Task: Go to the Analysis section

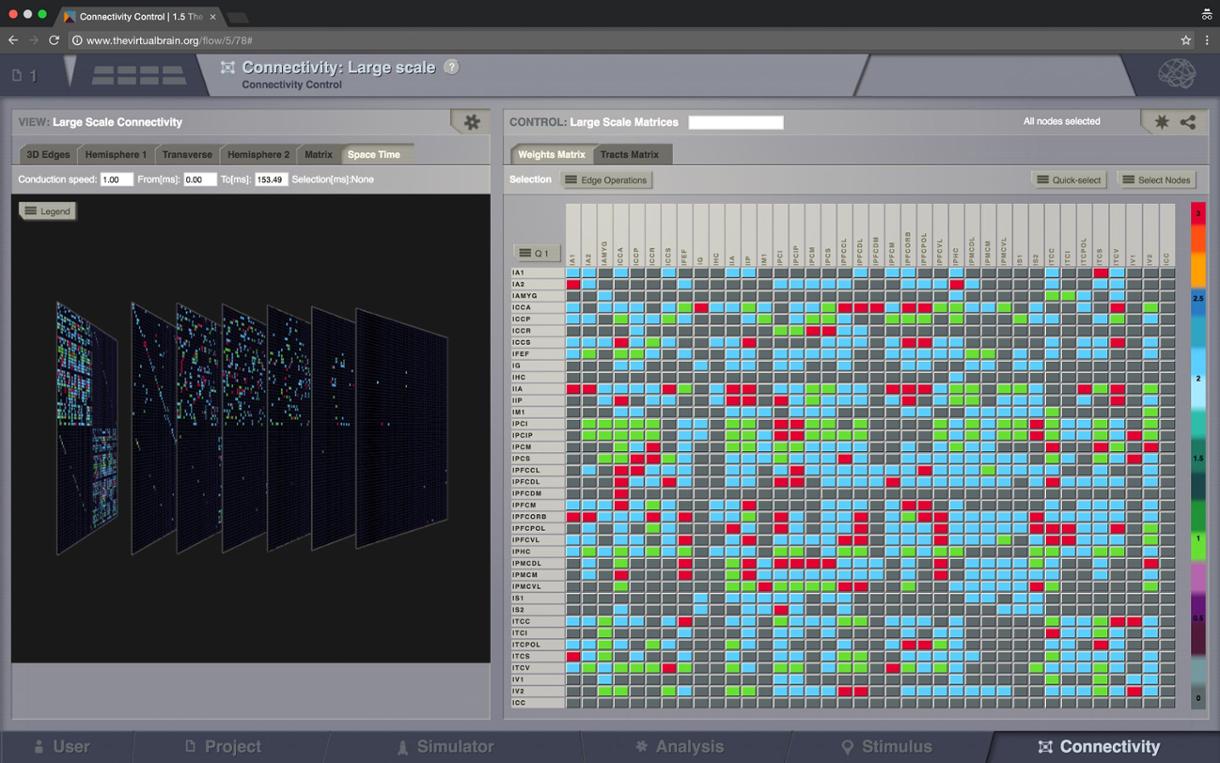Action: [x=679, y=747]
